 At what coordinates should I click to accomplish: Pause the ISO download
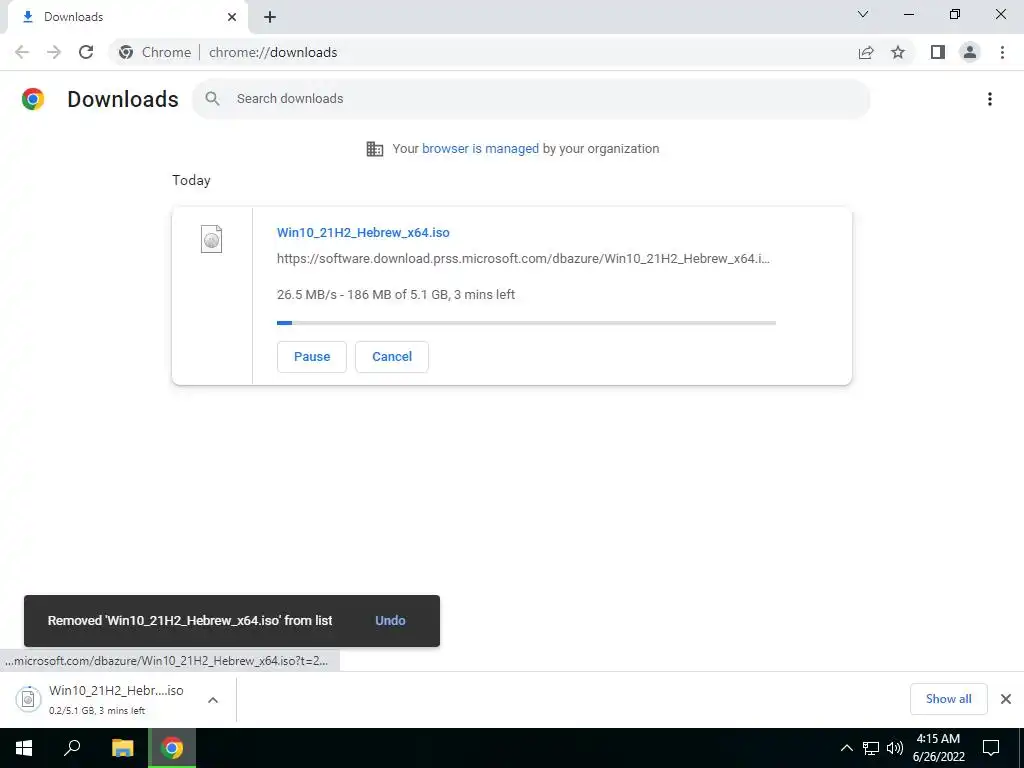pos(312,357)
